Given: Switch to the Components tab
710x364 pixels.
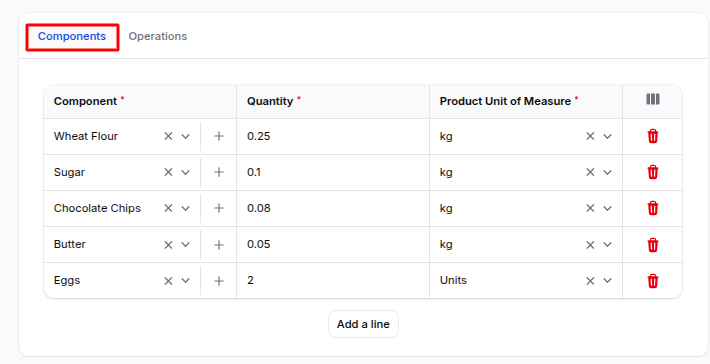Looking at the screenshot, I should [x=72, y=37].
